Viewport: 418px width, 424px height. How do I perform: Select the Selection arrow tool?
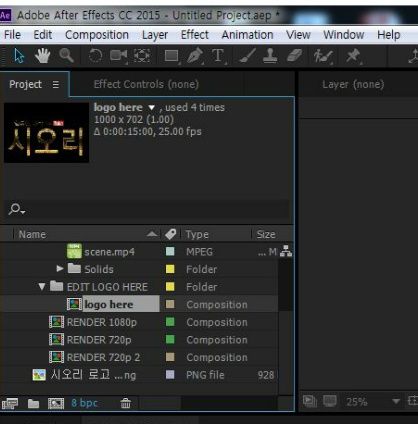click(x=19, y=55)
